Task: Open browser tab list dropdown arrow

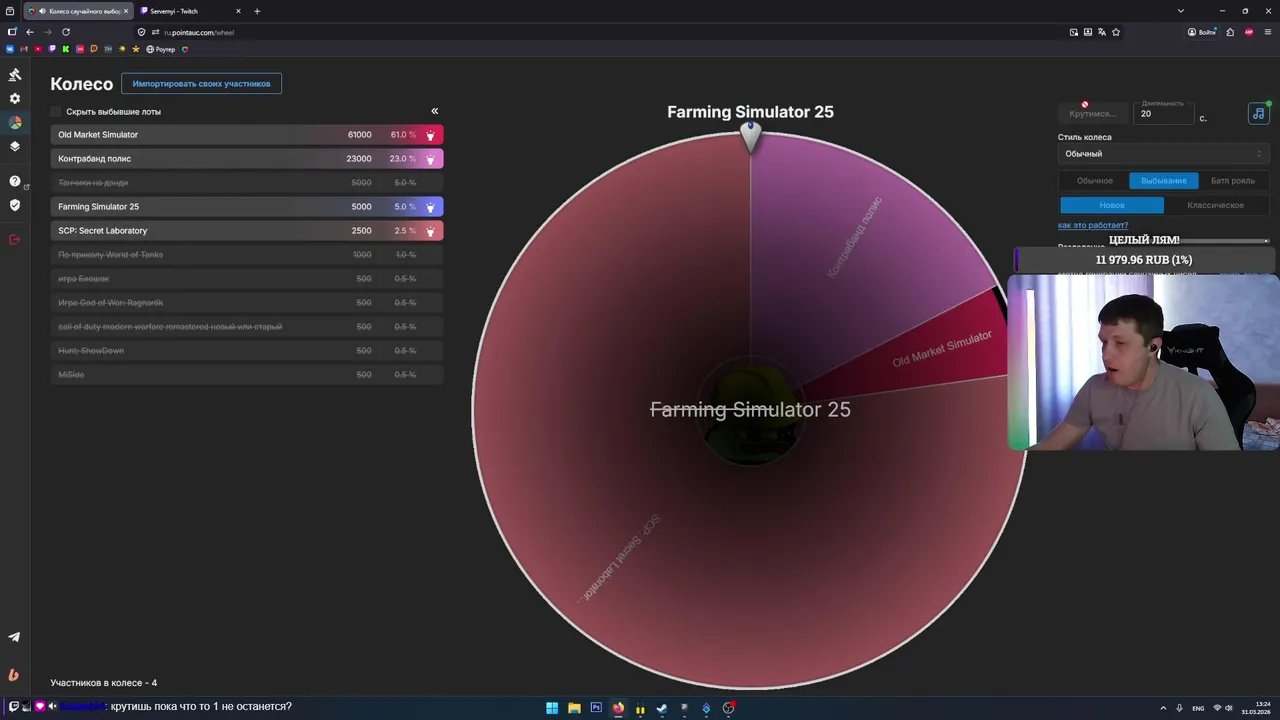Action: 1180,11
